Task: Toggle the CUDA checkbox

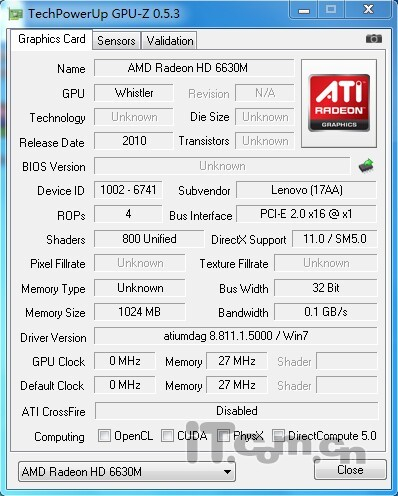Action: point(167,436)
